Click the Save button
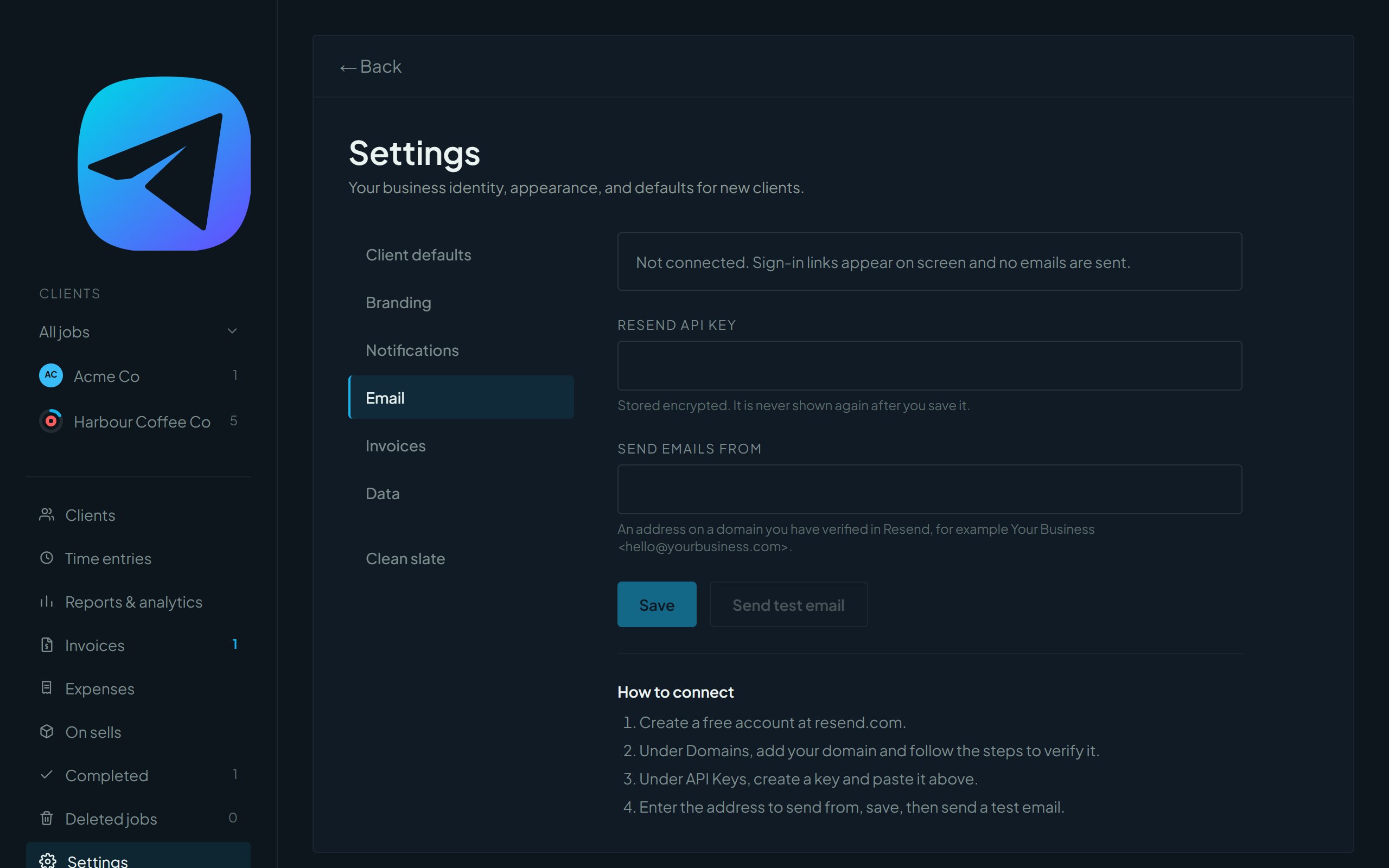Image resolution: width=1389 pixels, height=868 pixels. click(657, 604)
